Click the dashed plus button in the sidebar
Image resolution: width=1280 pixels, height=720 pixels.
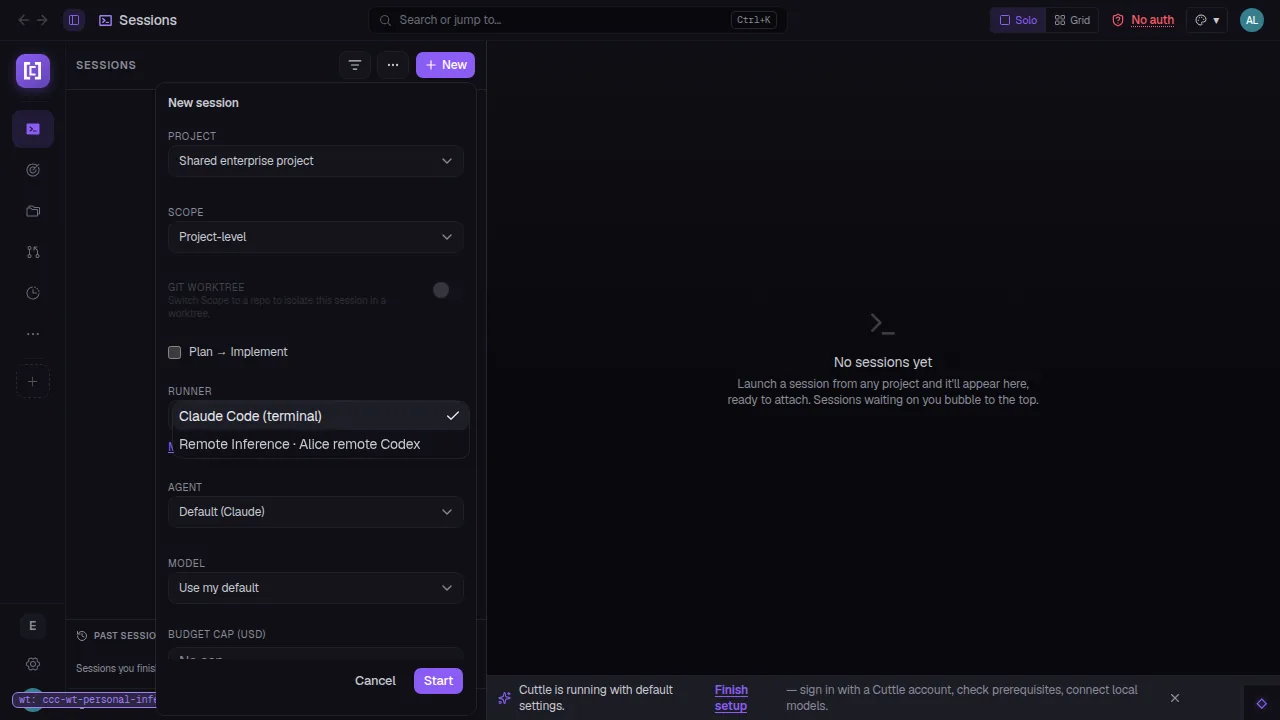tap(33, 381)
